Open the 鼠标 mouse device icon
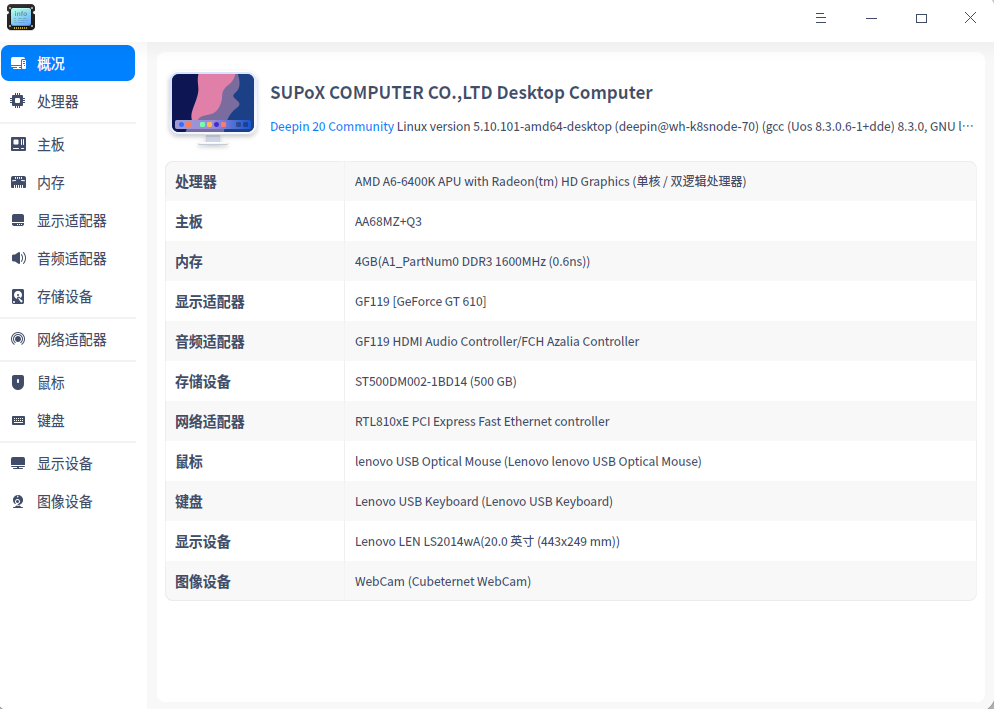The image size is (994, 709). point(18,382)
